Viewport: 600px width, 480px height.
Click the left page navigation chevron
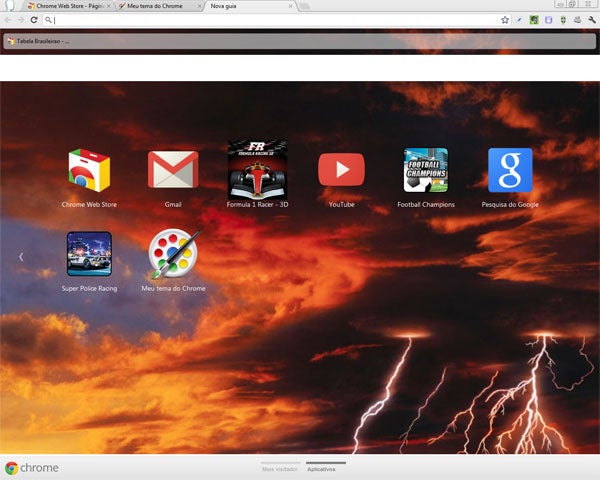(21, 257)
